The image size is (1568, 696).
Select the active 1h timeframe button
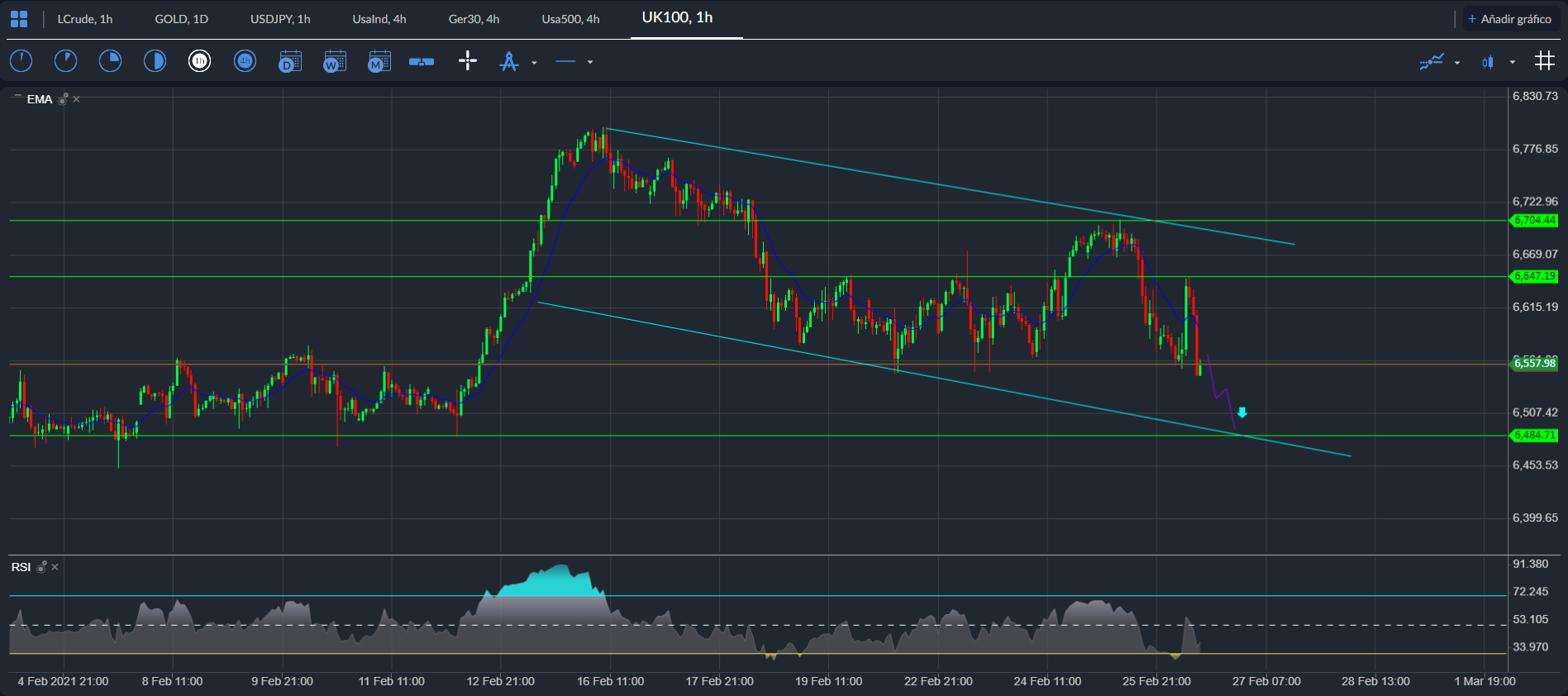200,61
